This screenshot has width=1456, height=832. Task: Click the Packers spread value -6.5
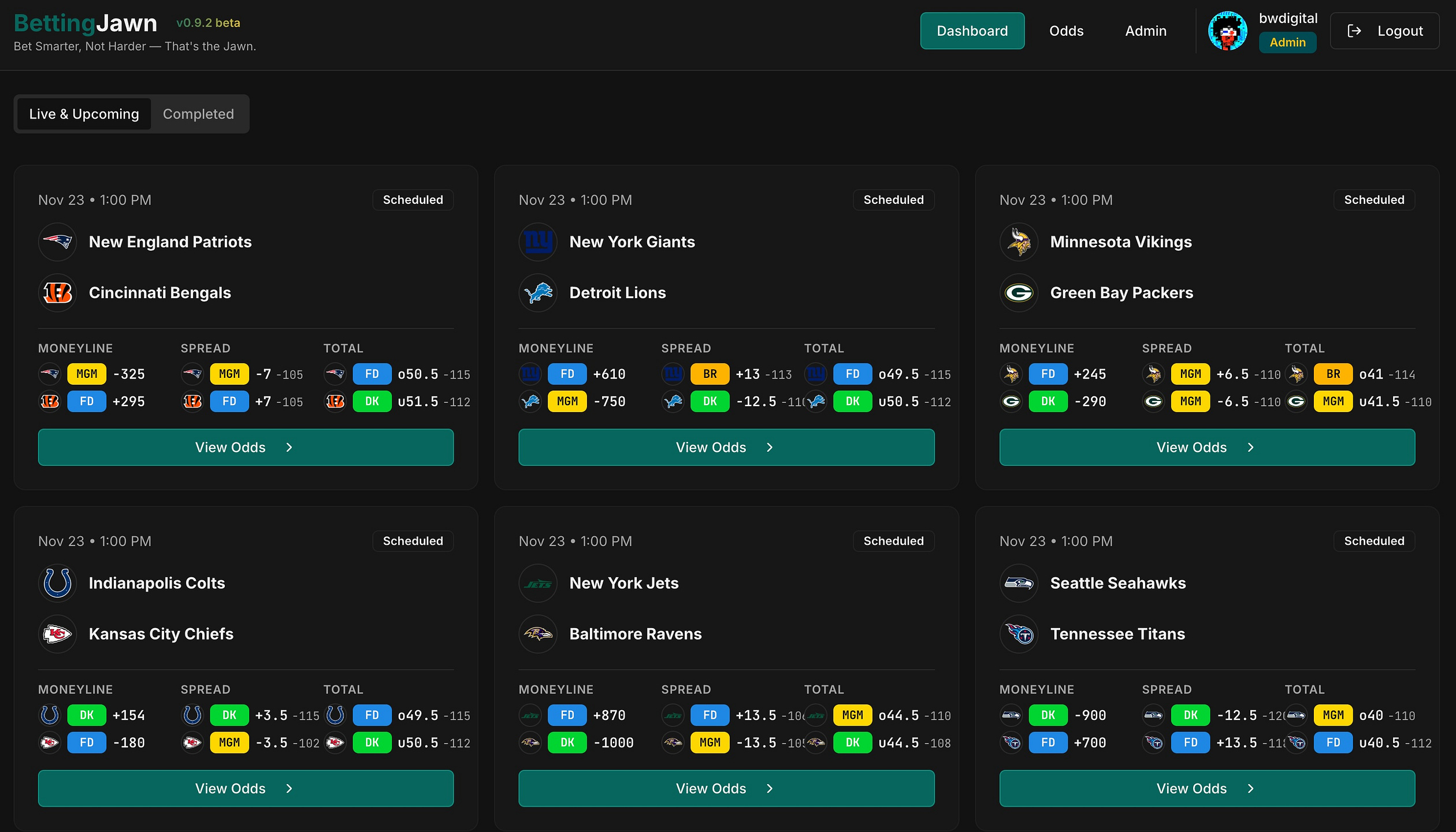point(1232,402)
